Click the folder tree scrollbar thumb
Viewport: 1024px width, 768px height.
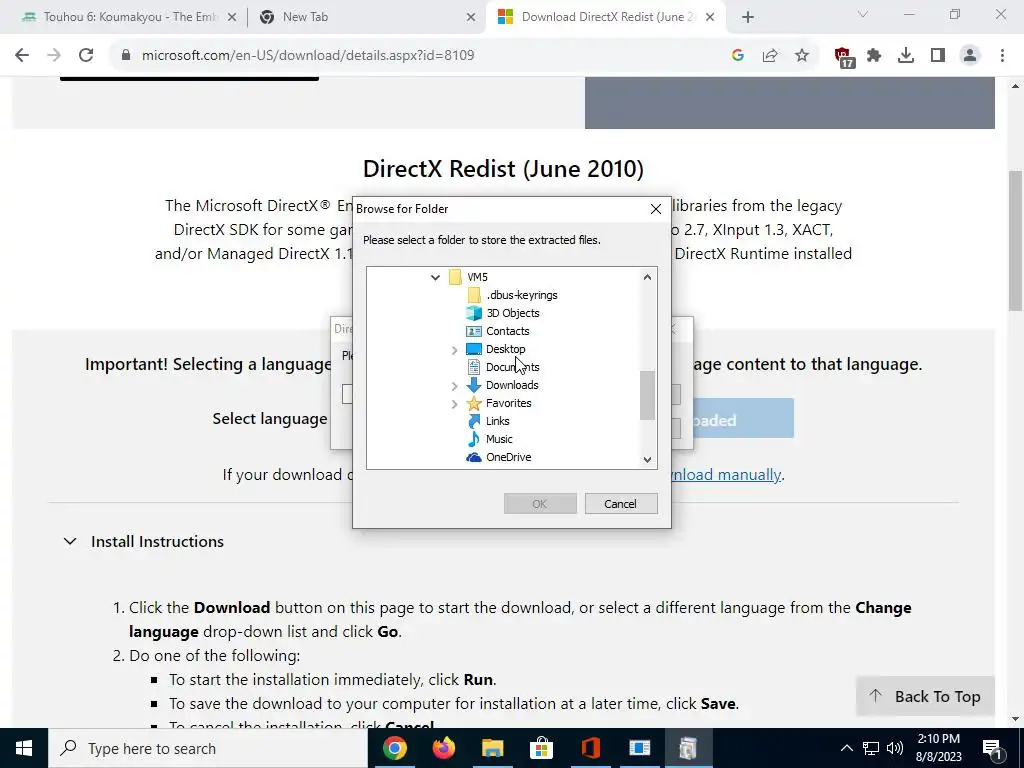(647, 396)
